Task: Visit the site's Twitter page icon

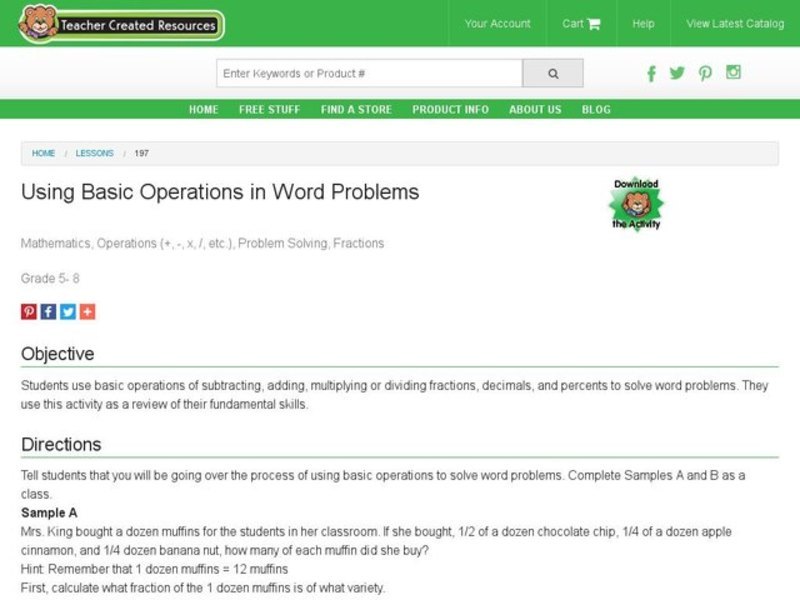Action: tap(678, 73)
